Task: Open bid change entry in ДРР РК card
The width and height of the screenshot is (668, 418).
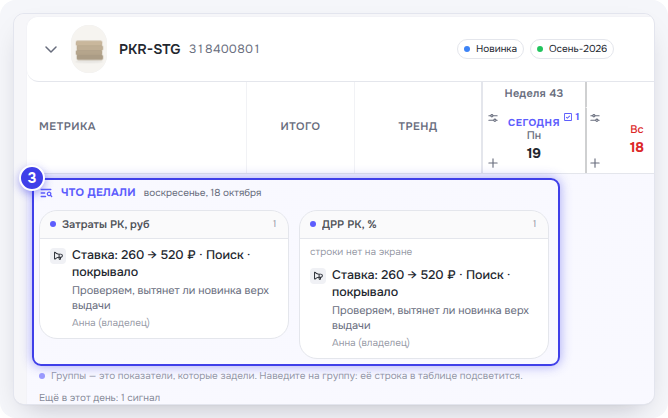Action: click(x=421, y=283)
